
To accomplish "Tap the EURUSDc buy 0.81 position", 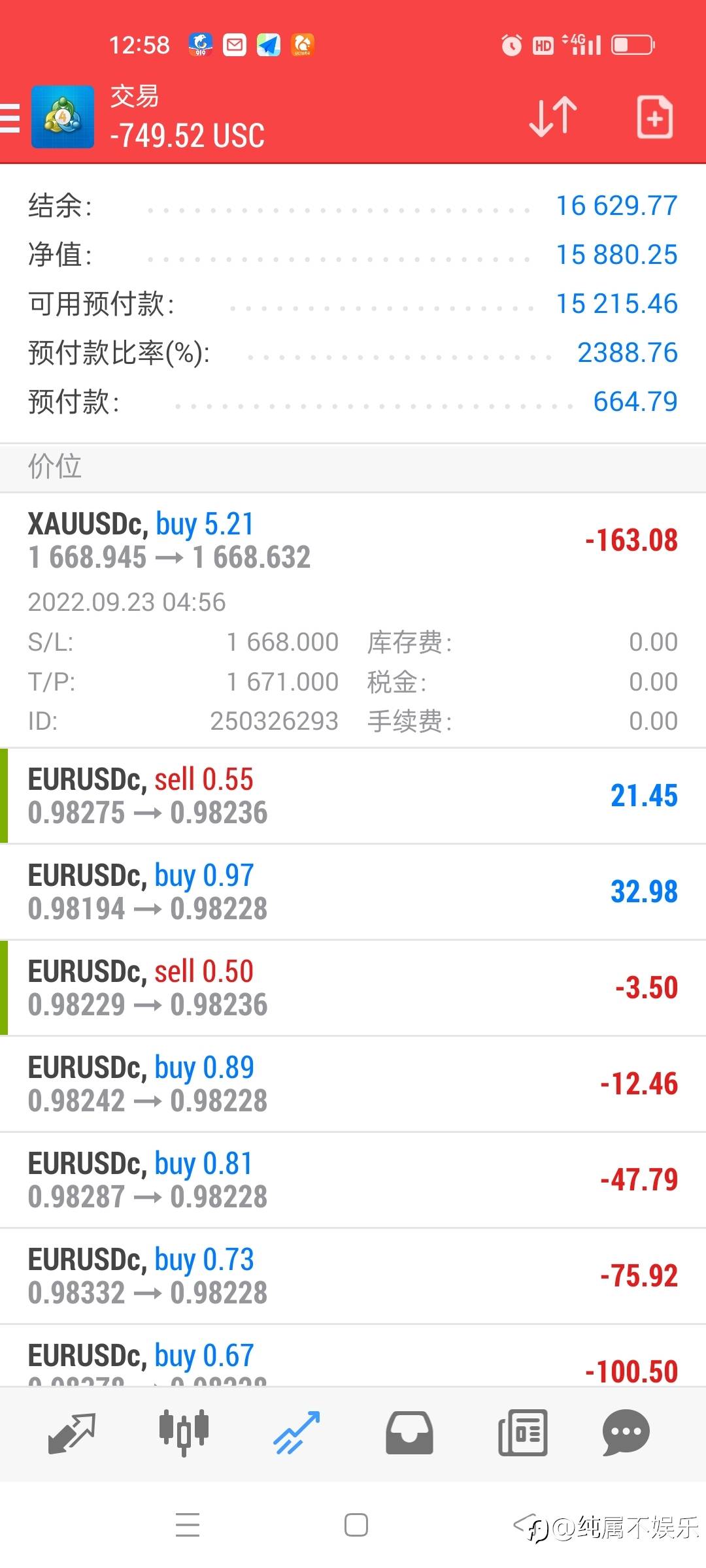I will tap(353, 1180).
